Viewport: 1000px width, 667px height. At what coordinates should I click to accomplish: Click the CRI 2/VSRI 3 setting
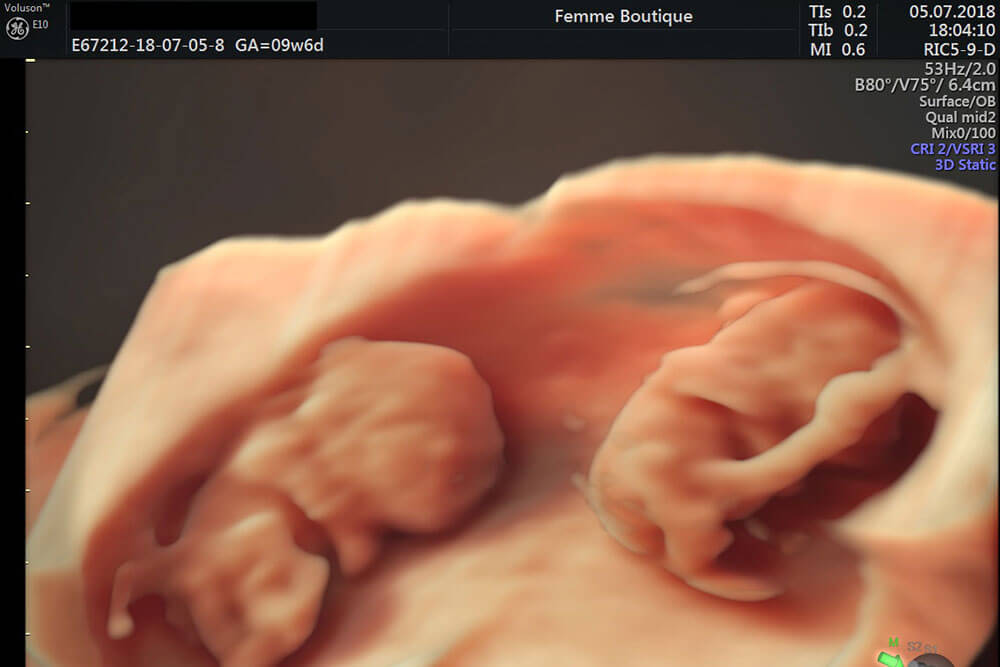tap(953, 149)
